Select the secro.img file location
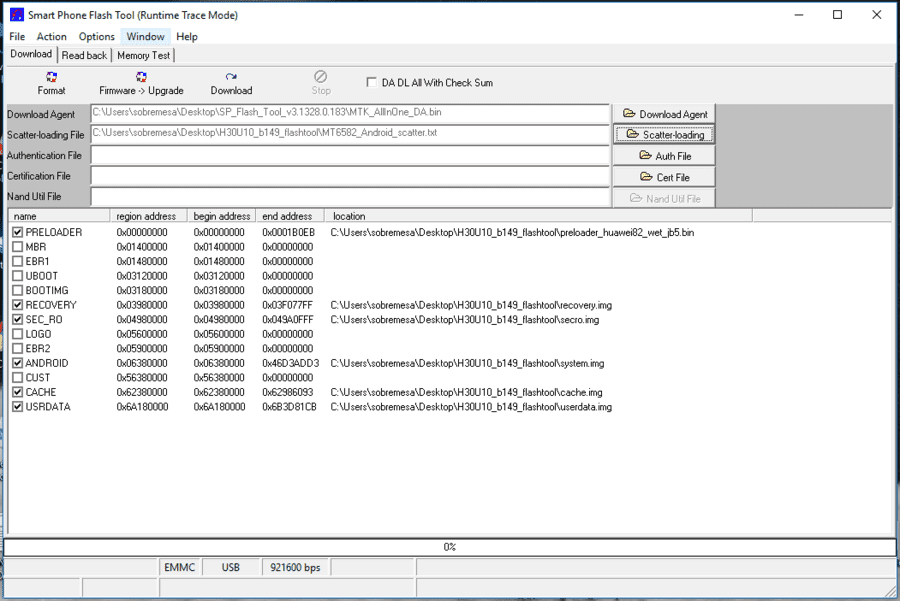This screenshot has width=900, height=601. pyautogui.click(x=464, y=320)
